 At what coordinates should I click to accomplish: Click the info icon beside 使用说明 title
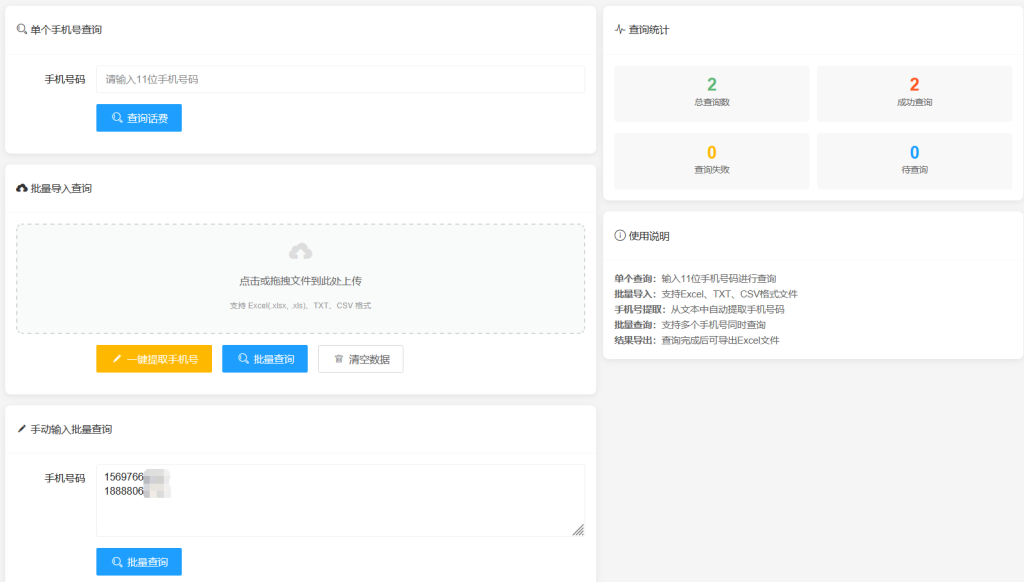(x=619, y=236)
